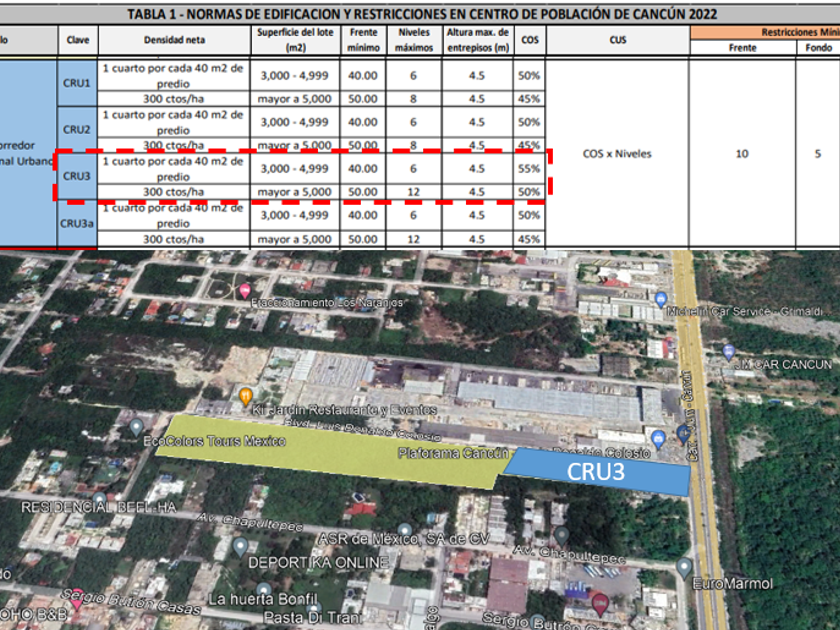Click the DEPORTIKA ONLINE label

coord(318,562)
